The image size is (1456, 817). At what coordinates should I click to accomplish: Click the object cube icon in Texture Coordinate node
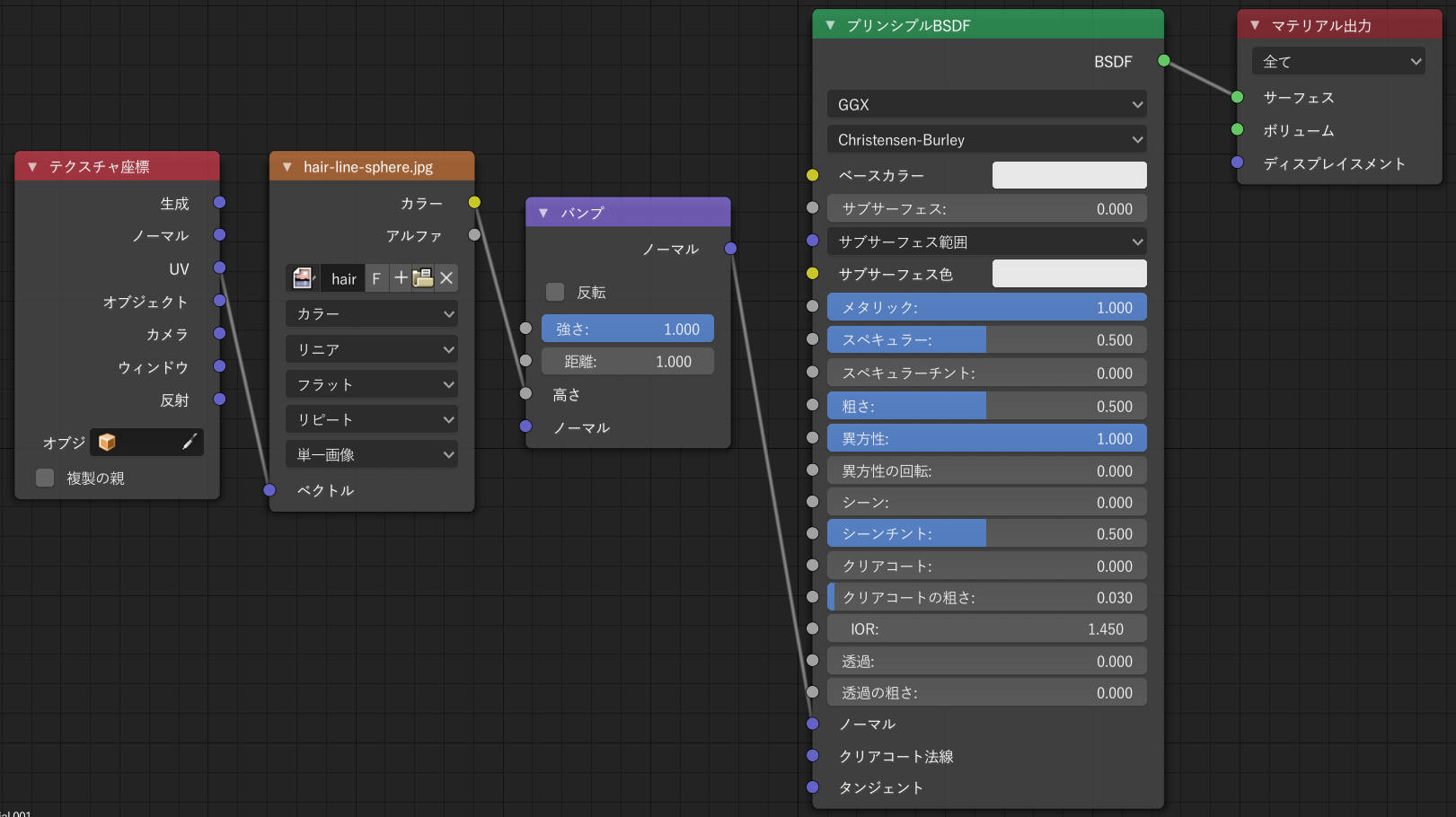point(107,442)
